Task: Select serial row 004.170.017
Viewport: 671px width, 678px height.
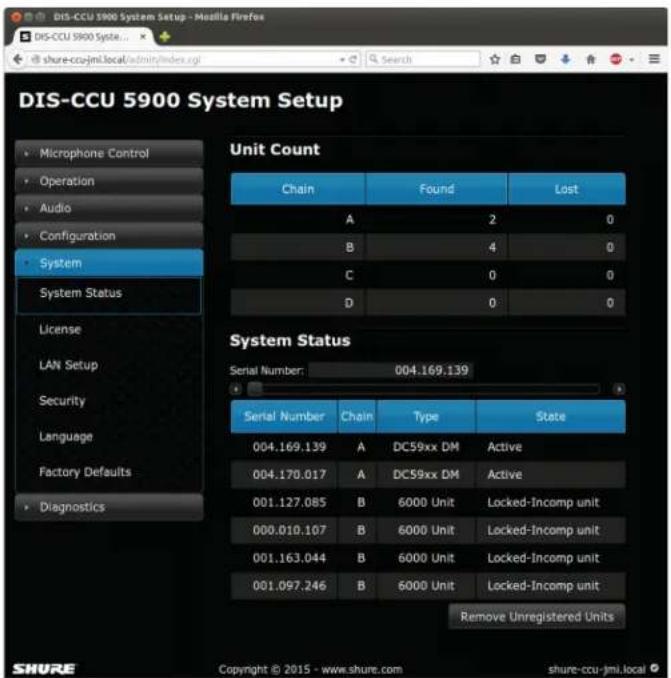Action: pos(428,475)
